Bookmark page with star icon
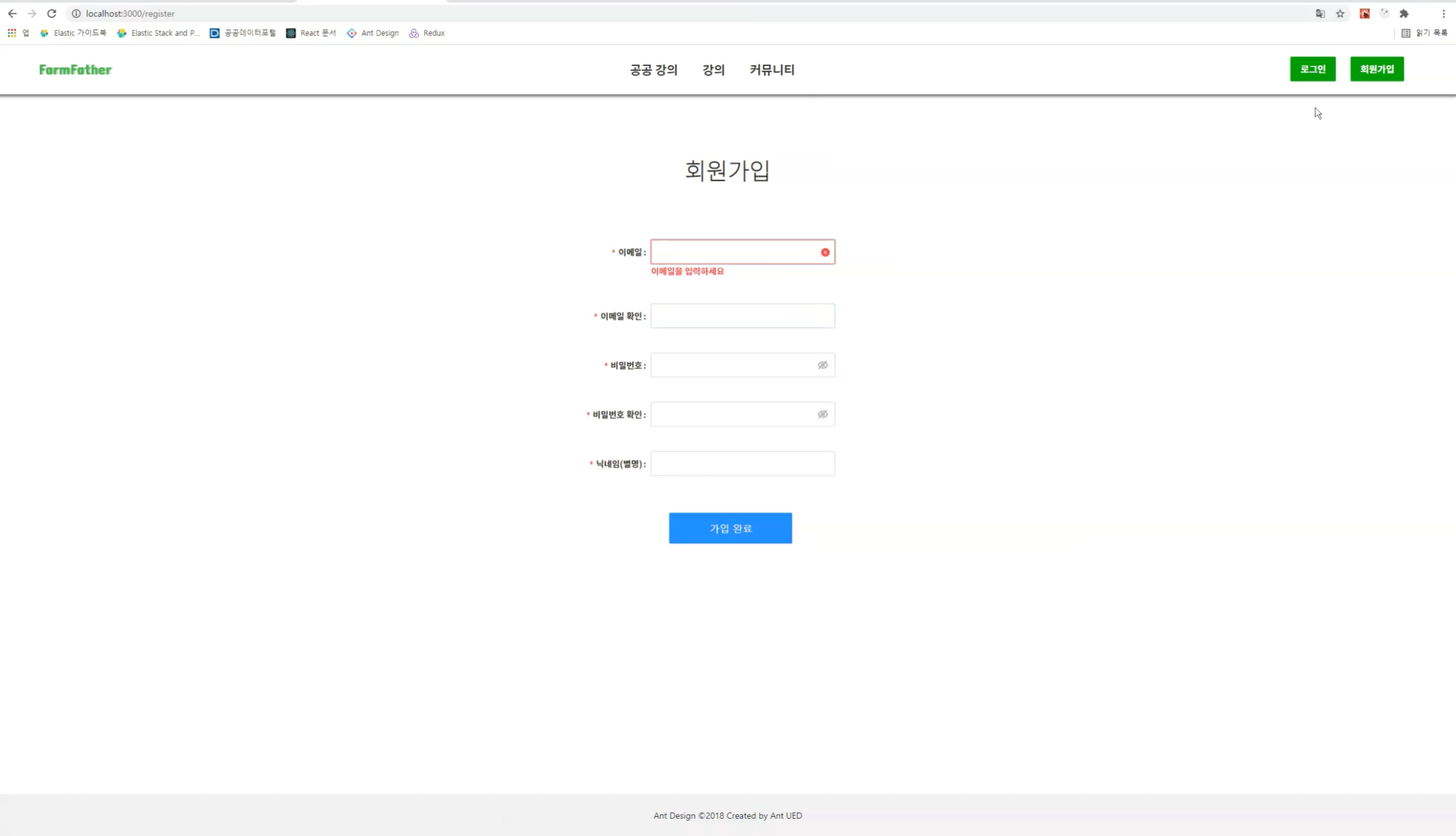The height and width of the screenshot is (836, 1456). pos(1340,13)
